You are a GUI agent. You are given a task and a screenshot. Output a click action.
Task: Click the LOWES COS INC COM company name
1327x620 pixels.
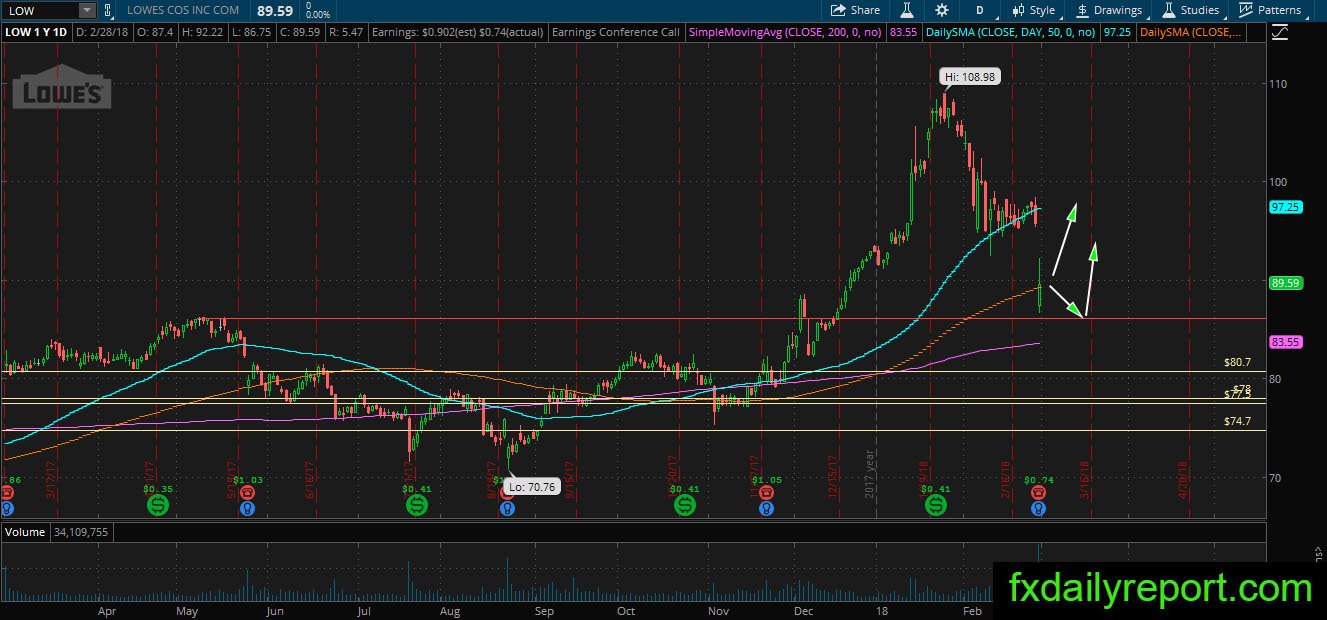click(183, 10)
